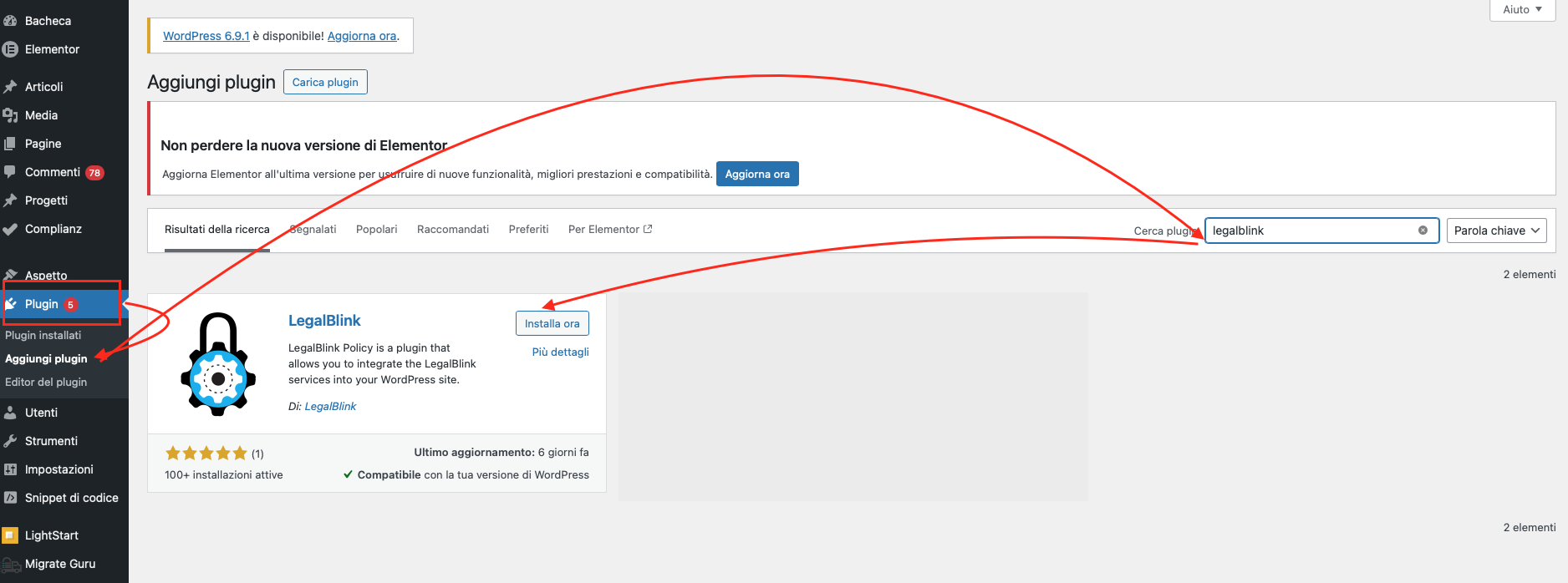Open the WordPress 6.9.1 link
Image resolution: width=1568 pixels, height=583 pixels.
[x=206, y=36]
